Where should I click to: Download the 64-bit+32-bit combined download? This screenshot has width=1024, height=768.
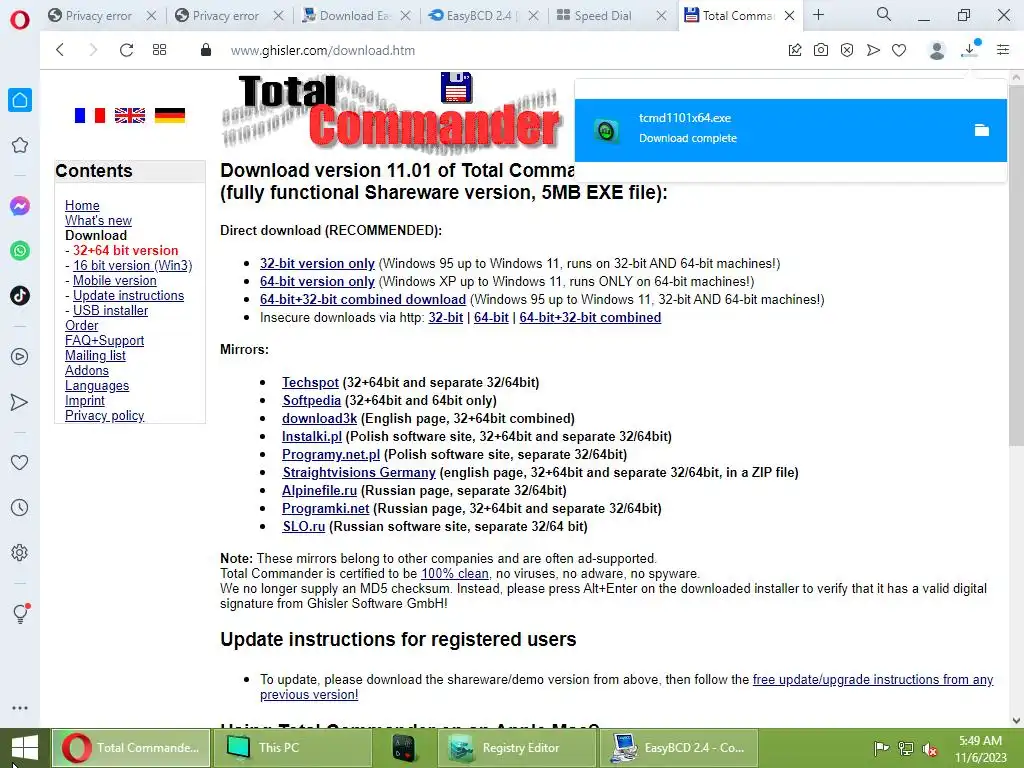[363, 299]
